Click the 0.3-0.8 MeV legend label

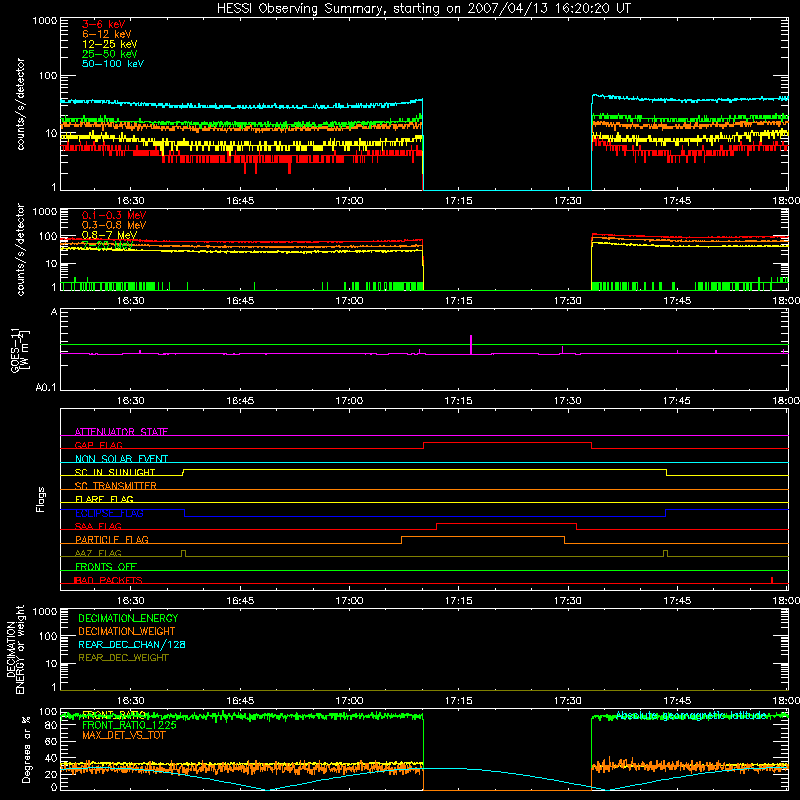point(114,225)
